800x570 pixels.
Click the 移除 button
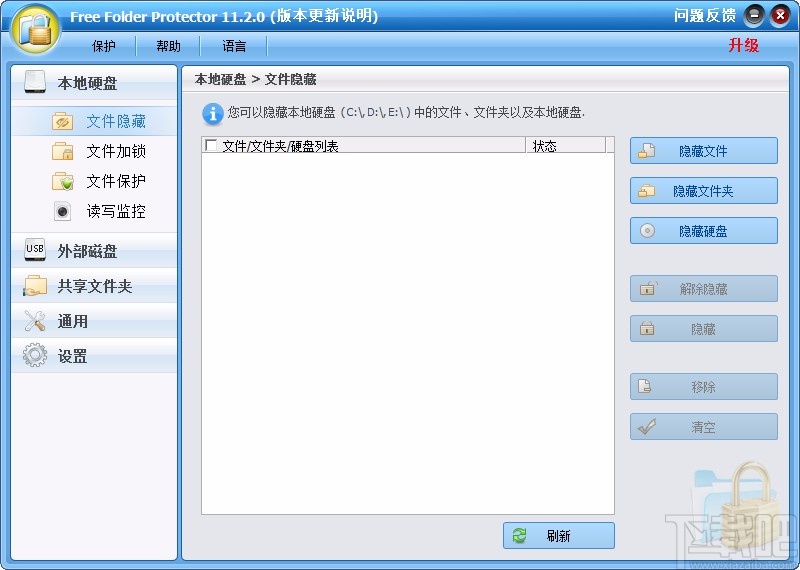(704, 387)
